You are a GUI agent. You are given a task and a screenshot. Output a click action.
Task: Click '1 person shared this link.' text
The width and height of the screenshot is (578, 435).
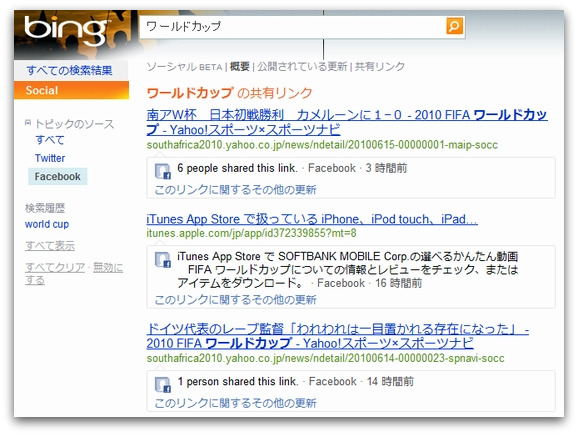pyautogui.click(x=238, y=382)
